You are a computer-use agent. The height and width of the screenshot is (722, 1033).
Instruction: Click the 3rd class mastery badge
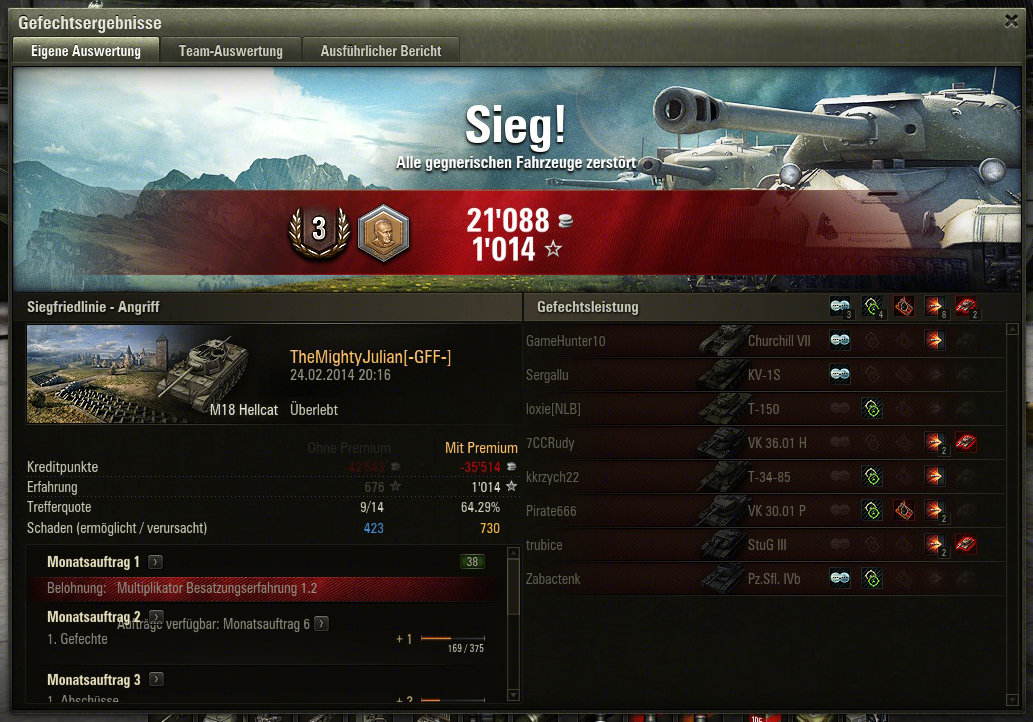[x=320, y=231]
